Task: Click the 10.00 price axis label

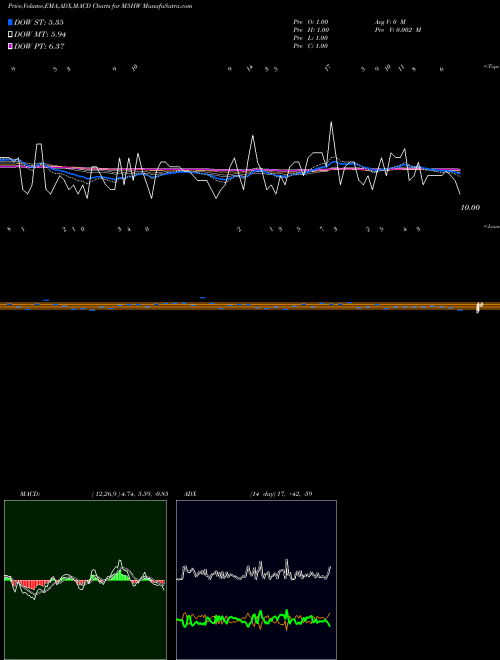Action: 470,208
